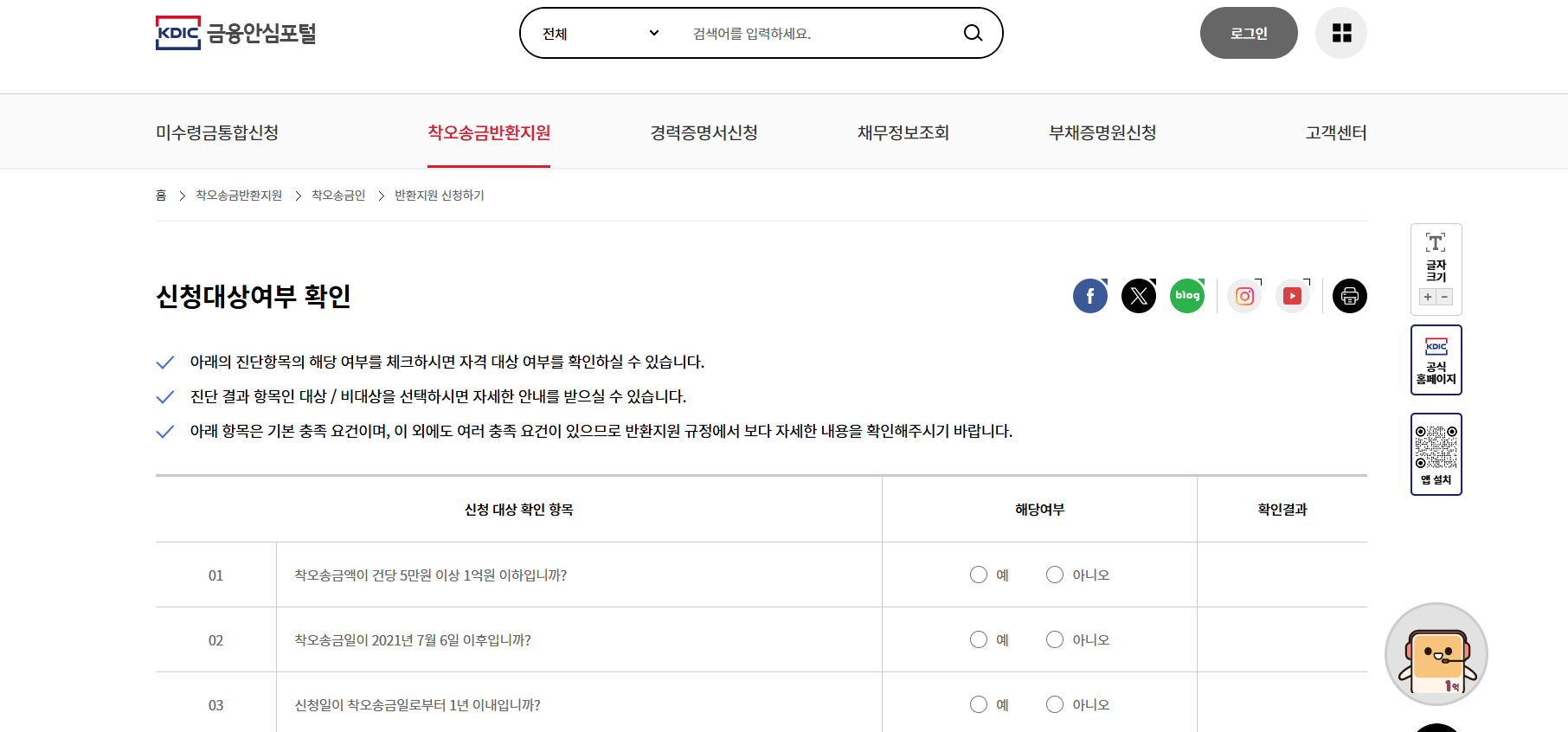
Task: Increase font size with plus button
Action: [x=1428, y=297]
